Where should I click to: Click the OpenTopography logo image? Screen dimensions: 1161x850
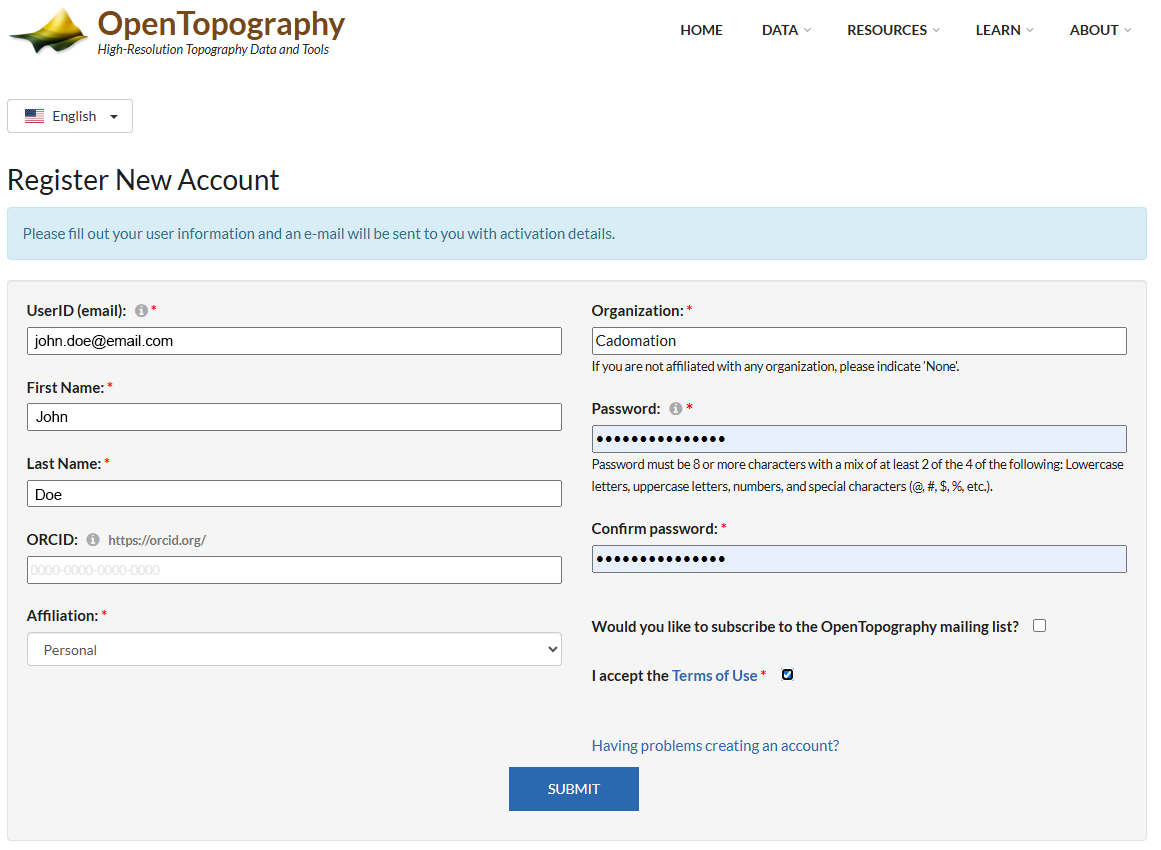click(x=50, y=31)
